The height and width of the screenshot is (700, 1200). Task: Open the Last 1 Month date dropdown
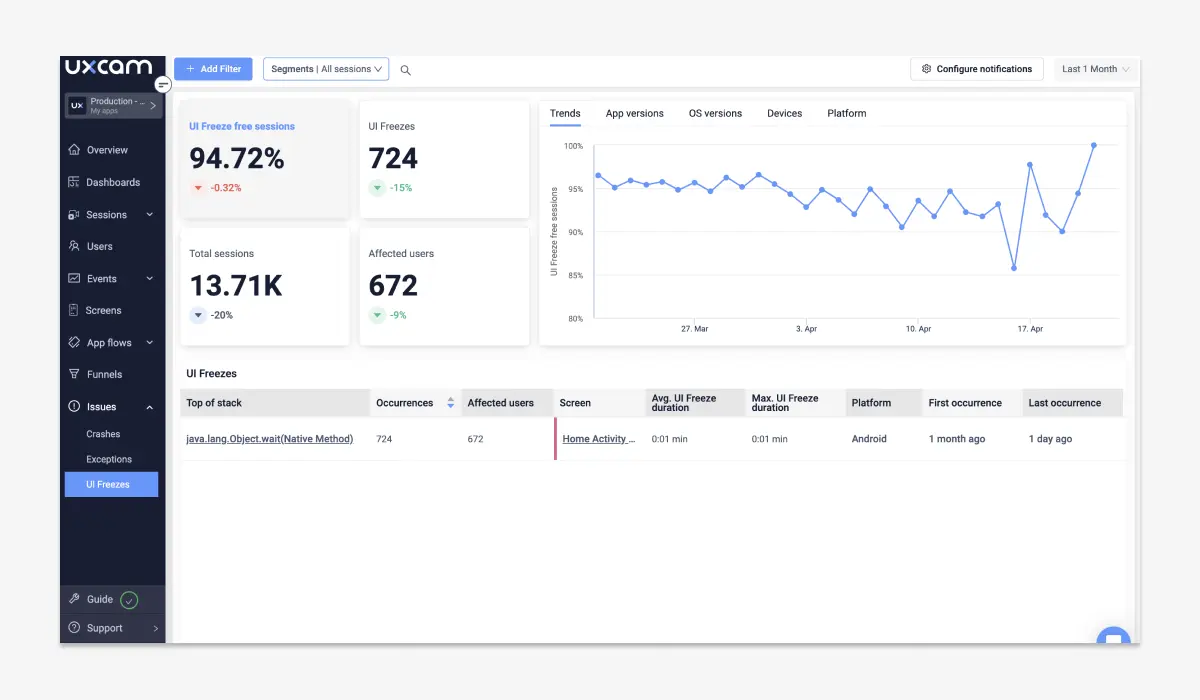pyautogui.click(x=1095, y=69)
